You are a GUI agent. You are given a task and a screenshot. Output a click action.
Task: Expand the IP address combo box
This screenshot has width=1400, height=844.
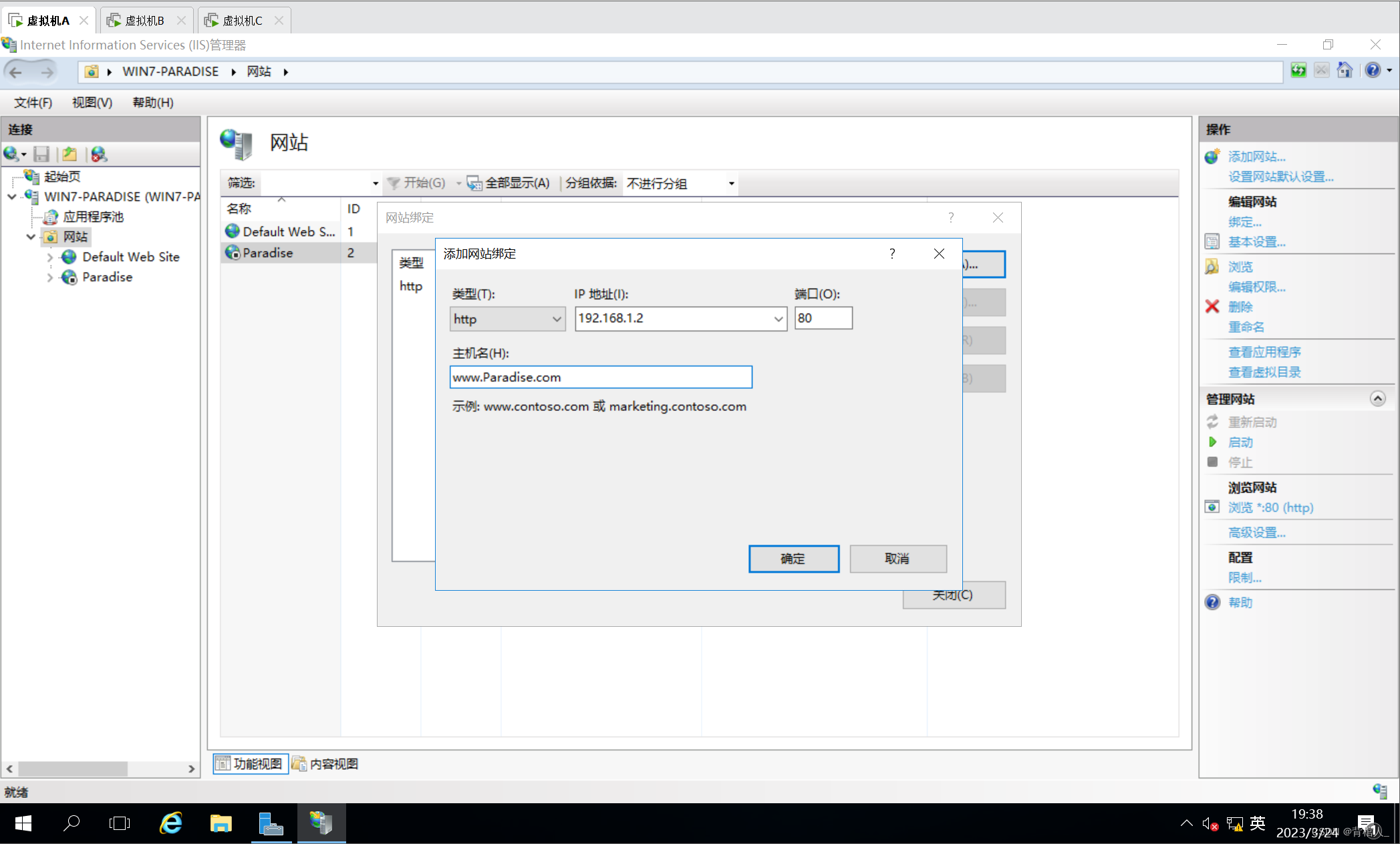778,319
